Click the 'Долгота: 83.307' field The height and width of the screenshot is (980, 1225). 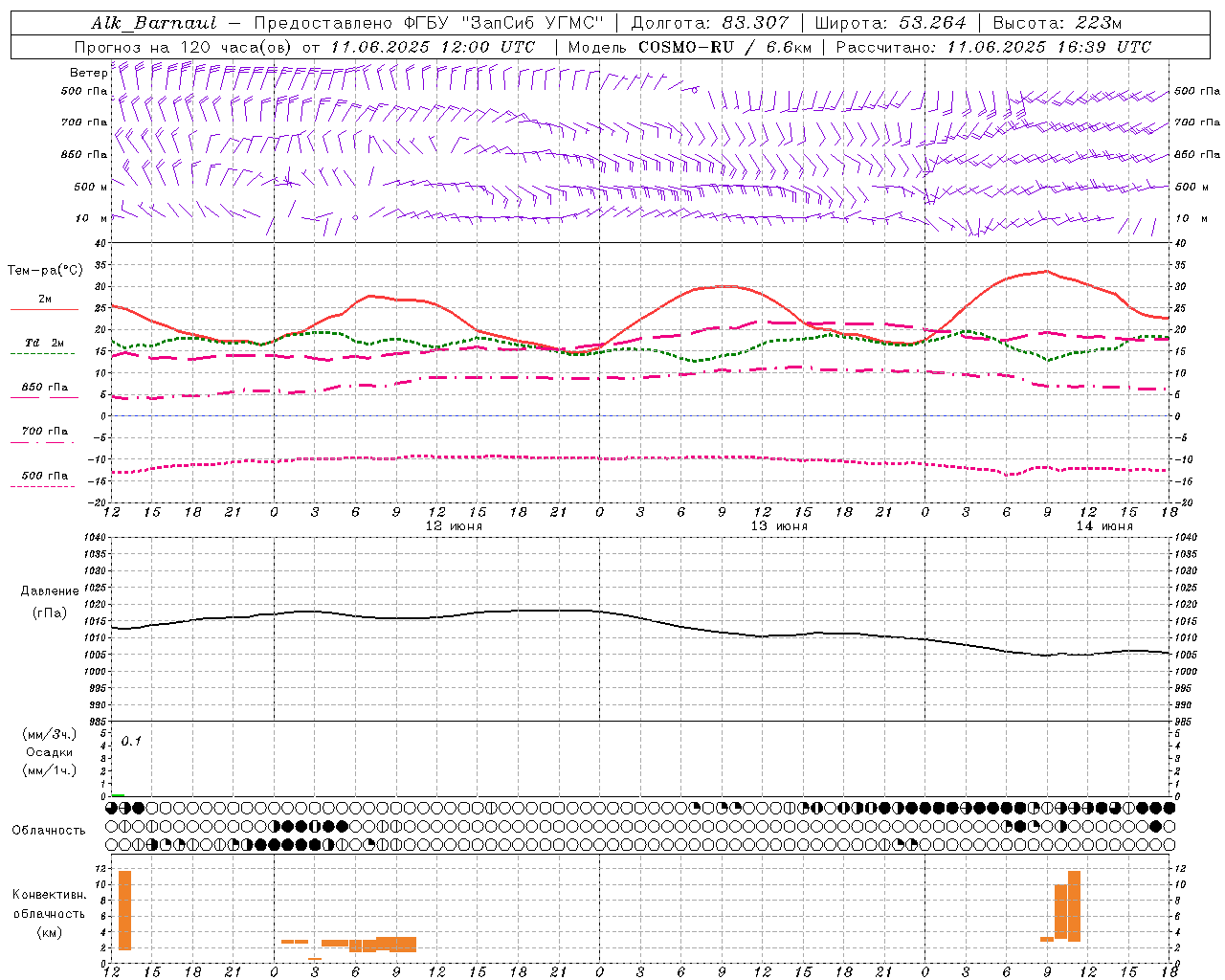(710, 23)
